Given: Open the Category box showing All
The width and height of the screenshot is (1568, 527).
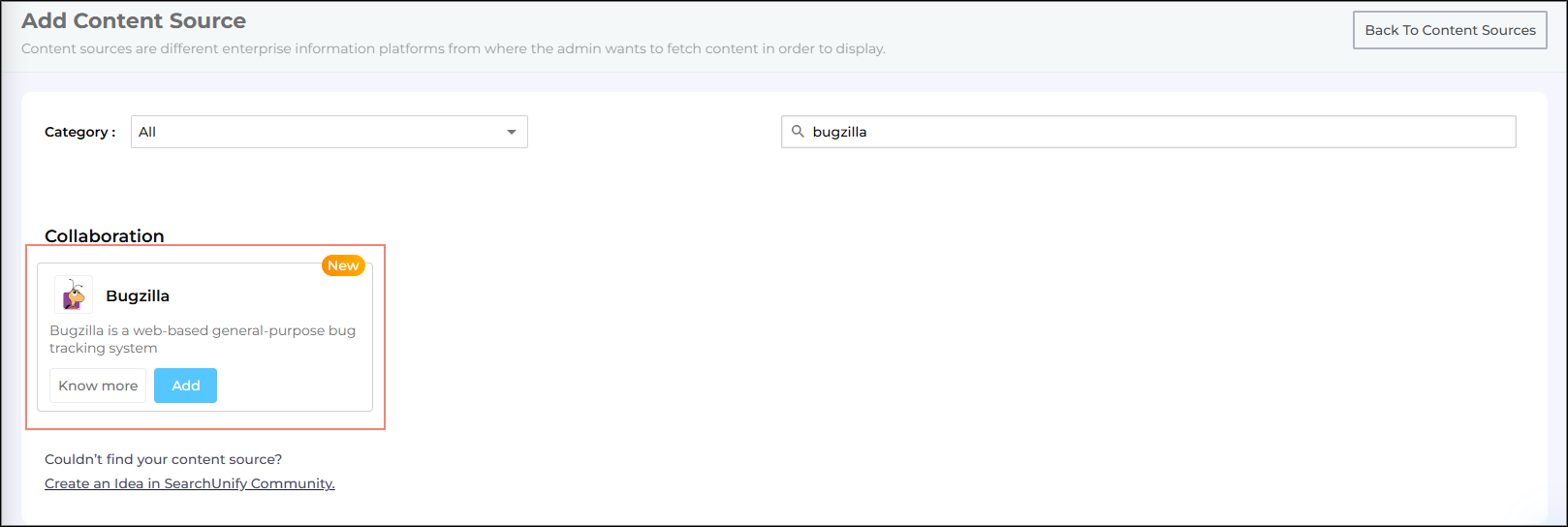Looking at the screenshot, I should tap(320, 132).
